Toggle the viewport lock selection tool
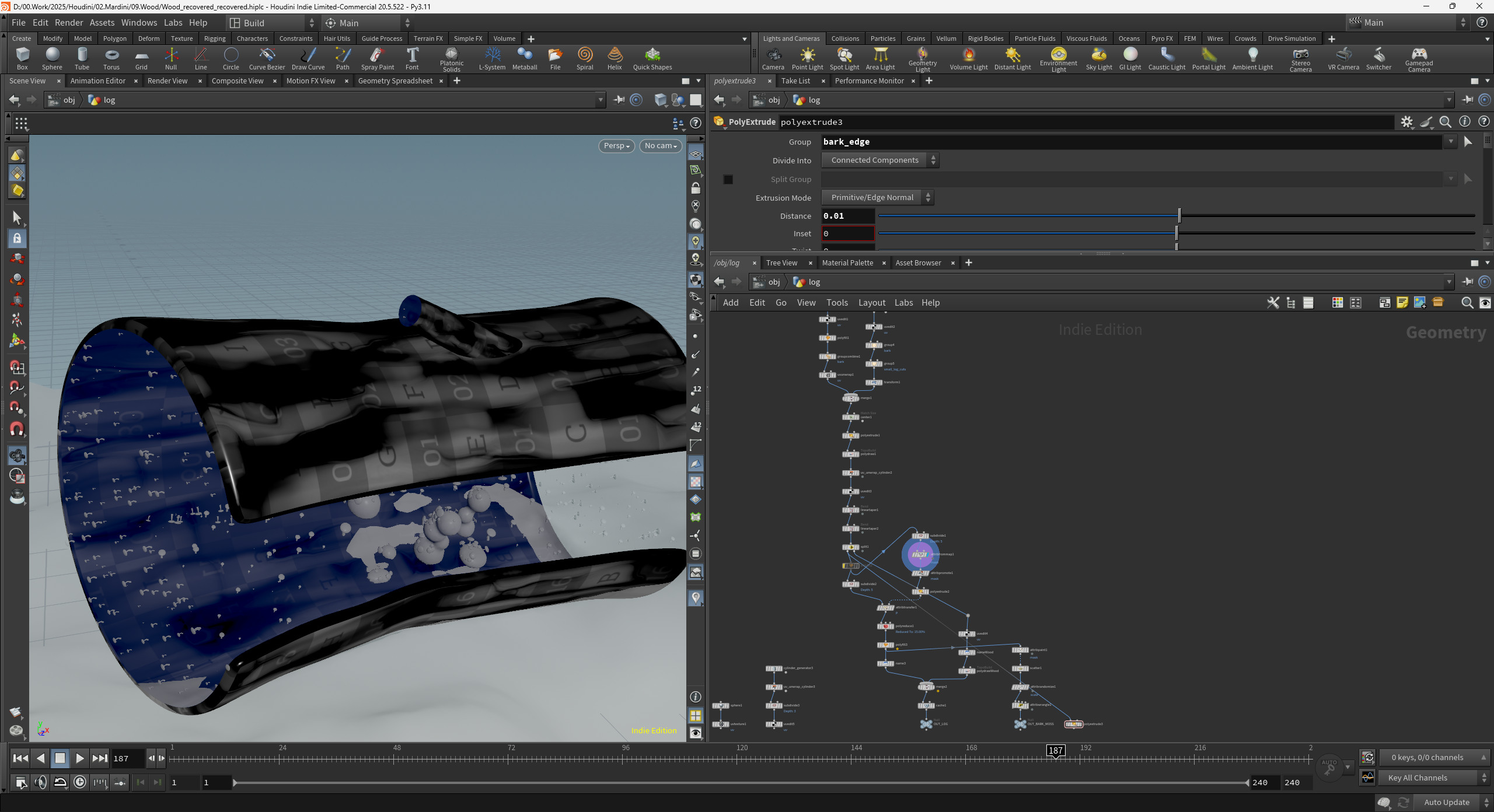 (x=17, y=239)
